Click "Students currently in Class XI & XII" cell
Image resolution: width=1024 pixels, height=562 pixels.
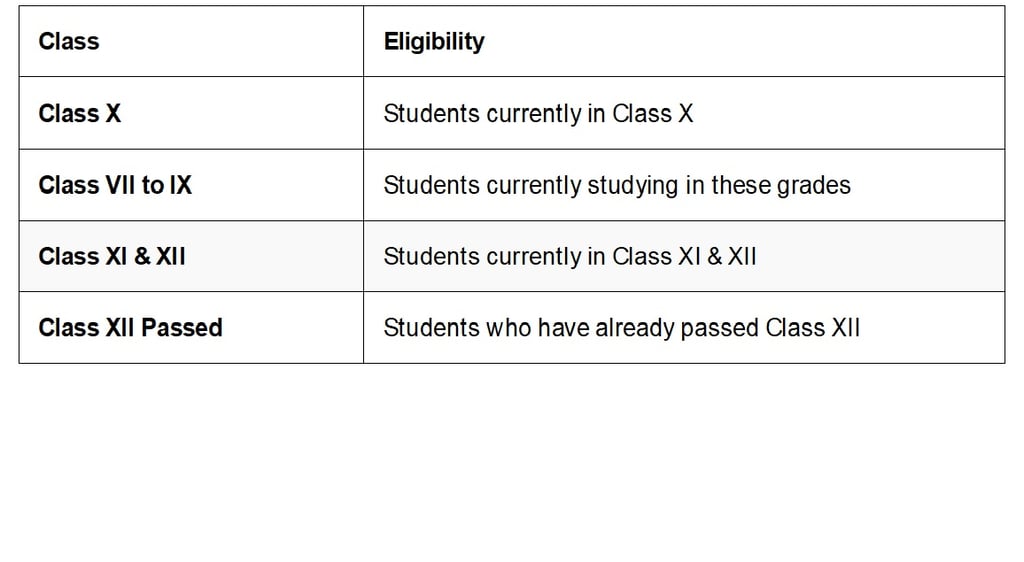point(570,257)
